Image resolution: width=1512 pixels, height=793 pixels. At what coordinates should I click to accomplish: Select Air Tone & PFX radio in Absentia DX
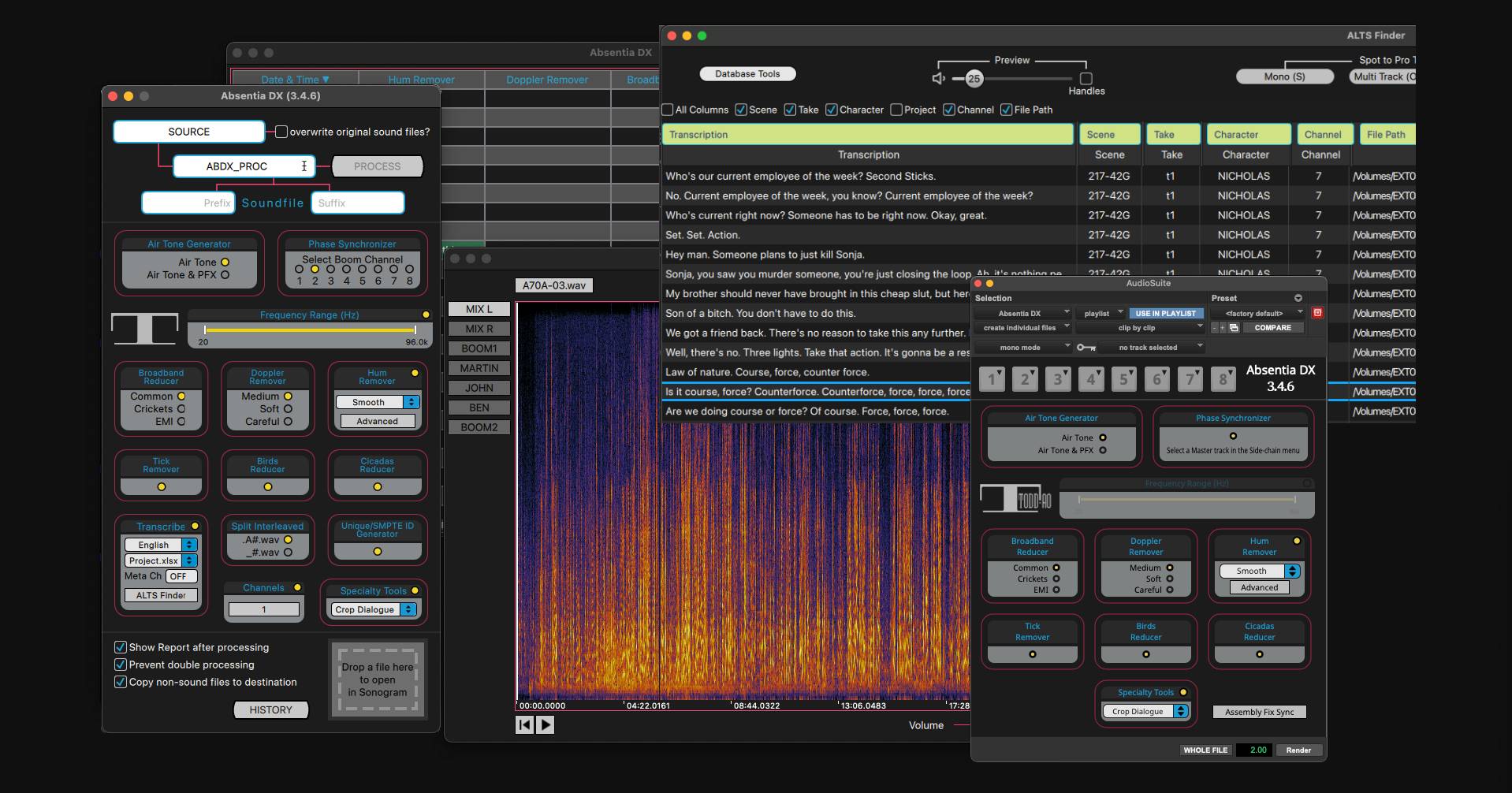(225, 275)
